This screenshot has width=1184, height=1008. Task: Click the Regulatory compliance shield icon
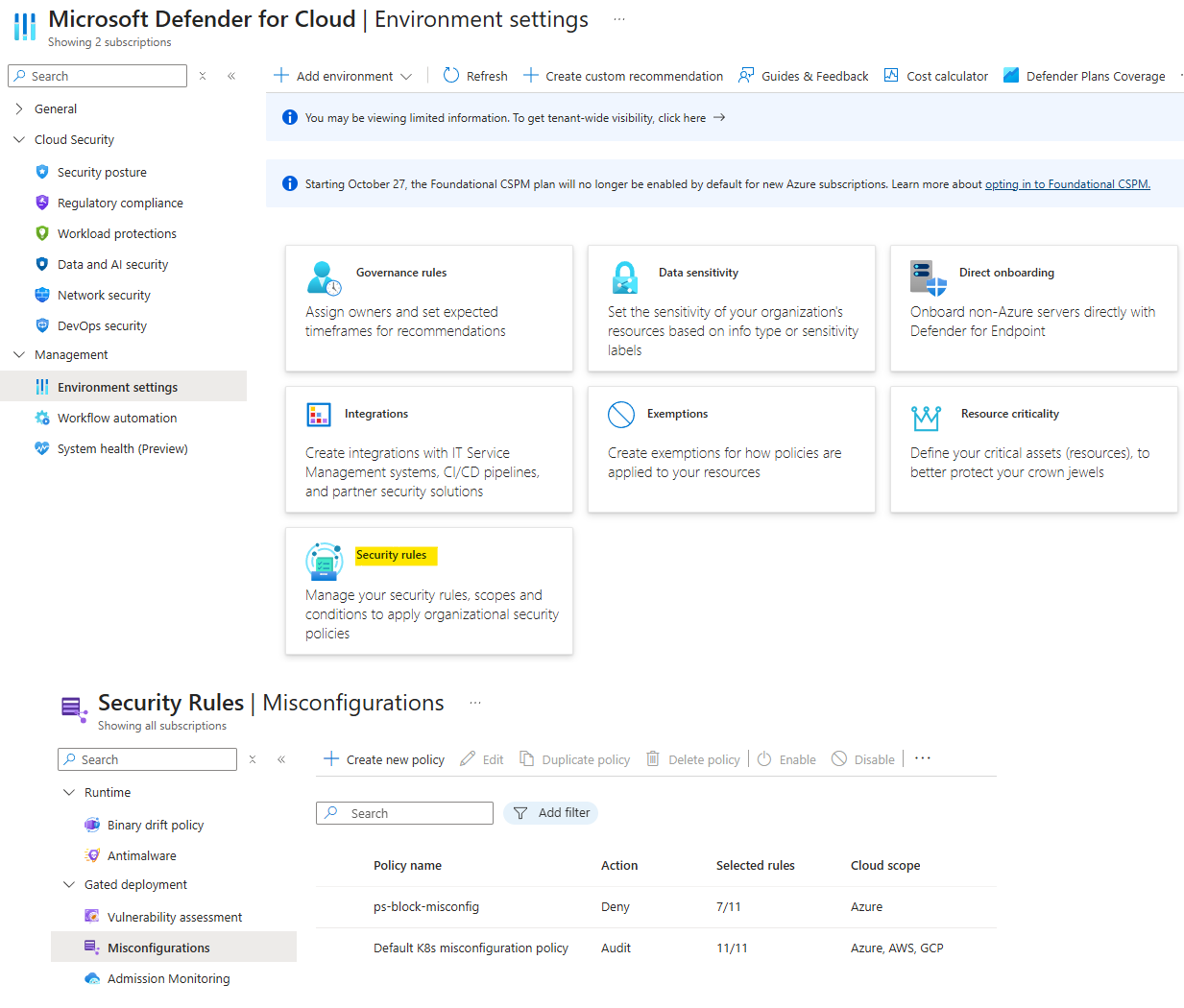pos(42,203)
